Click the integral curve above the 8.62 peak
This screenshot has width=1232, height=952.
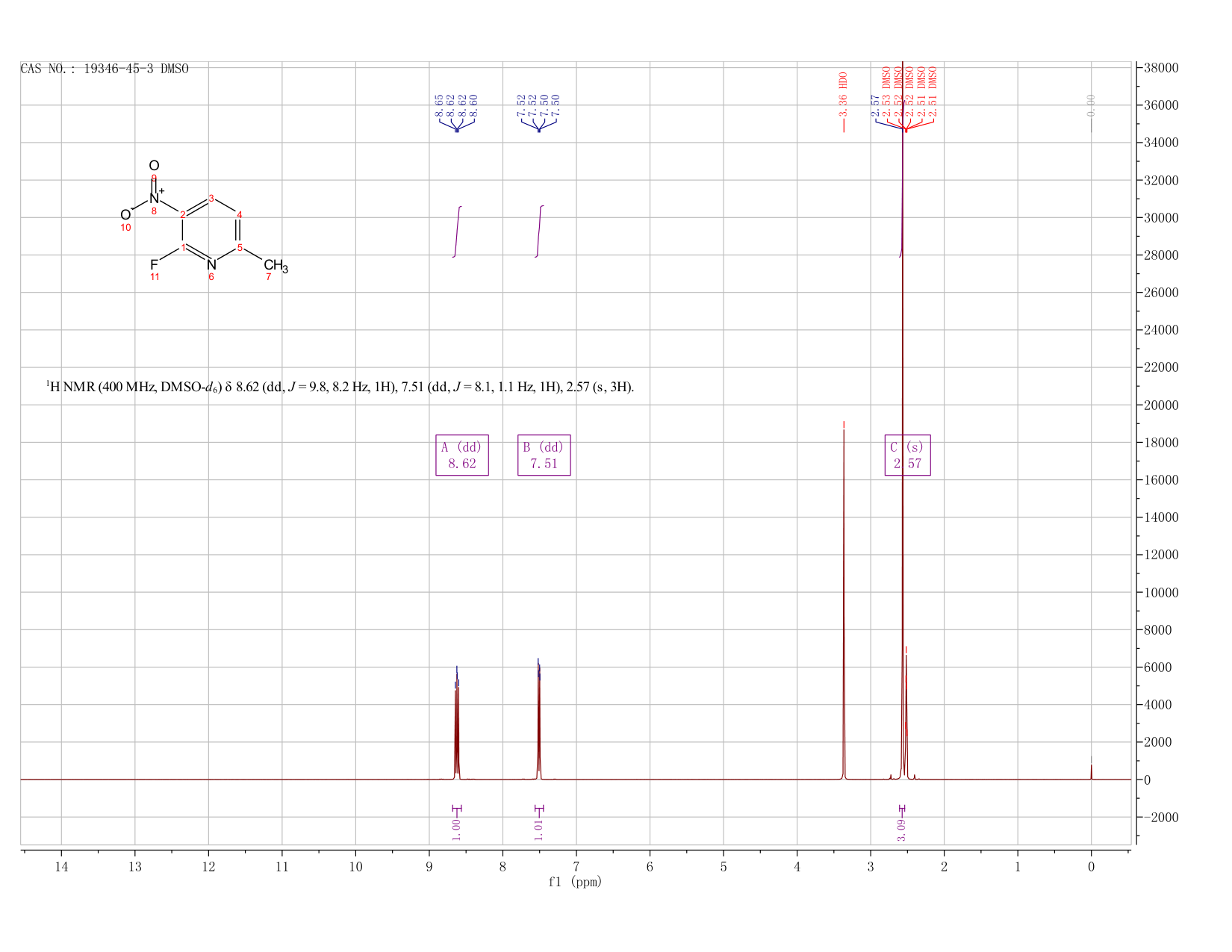click(458, 231)
